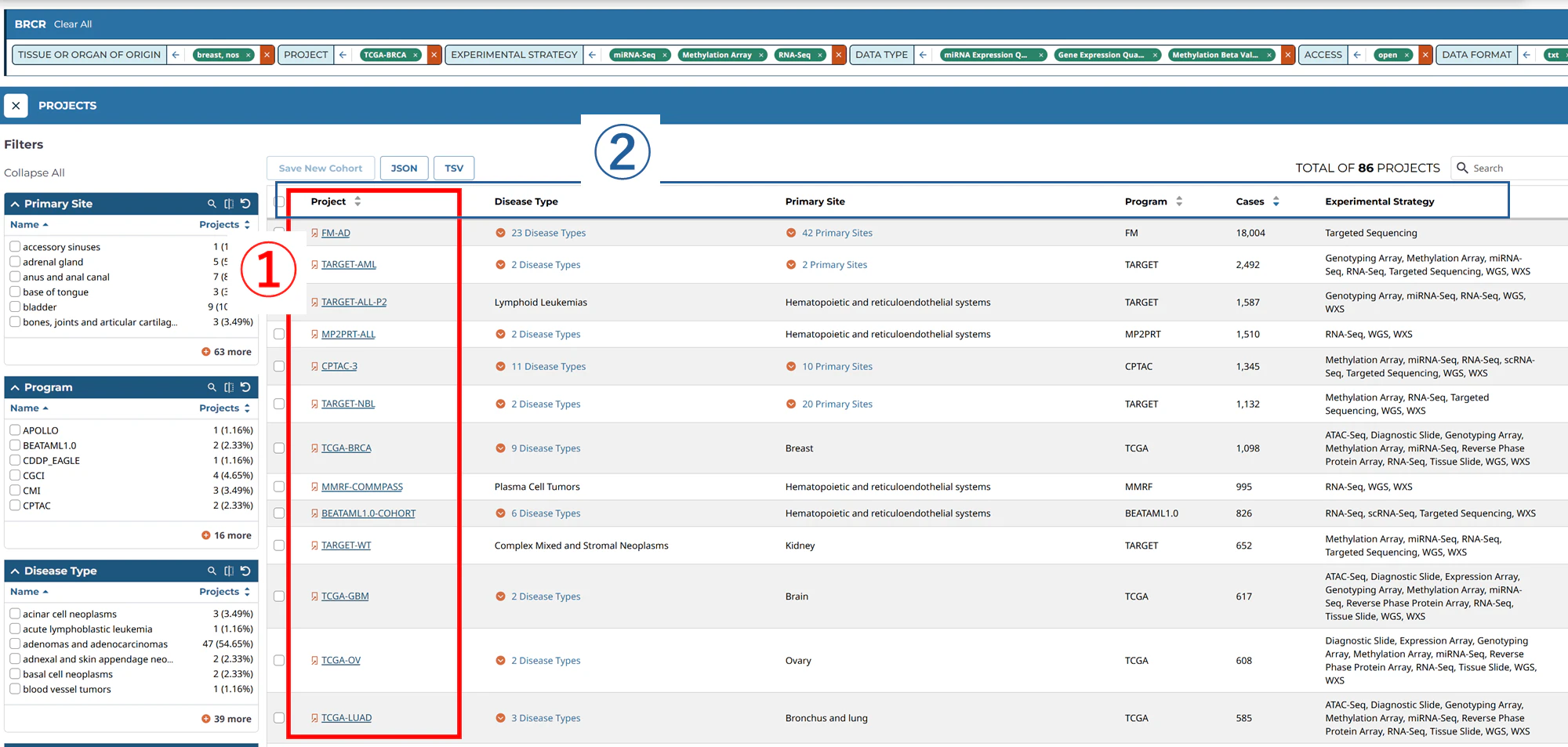The width and height of the screenshot is (1568, 747).
Task: Sort table by Program column
Action: [x=1179, y=201]
